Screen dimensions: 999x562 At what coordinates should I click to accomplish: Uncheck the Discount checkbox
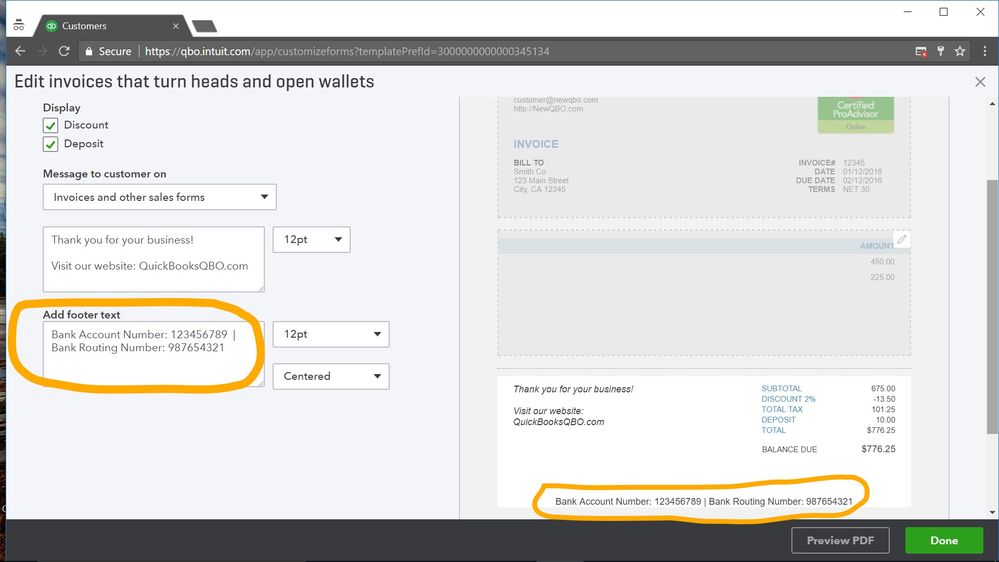[50, 125]
